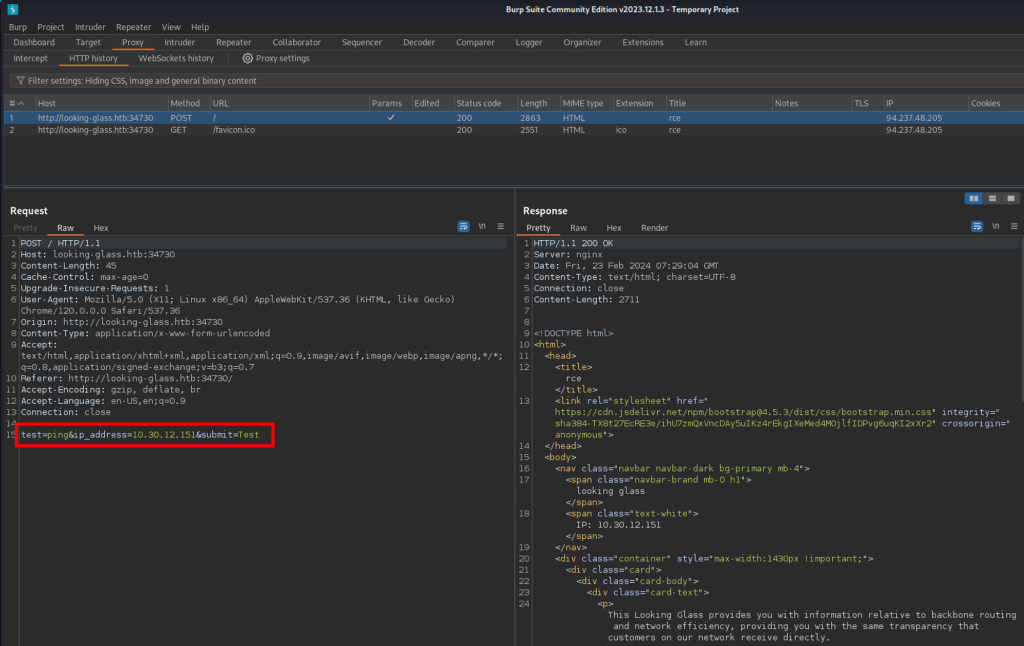Show non-printable chars (\n) in Request panel
The width and height of the screenshot is (1024, 646).
482,228
